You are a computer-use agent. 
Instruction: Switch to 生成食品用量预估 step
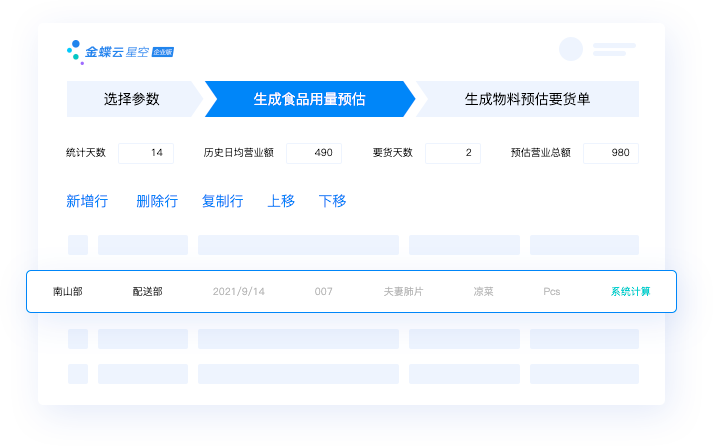click(309, 99)
